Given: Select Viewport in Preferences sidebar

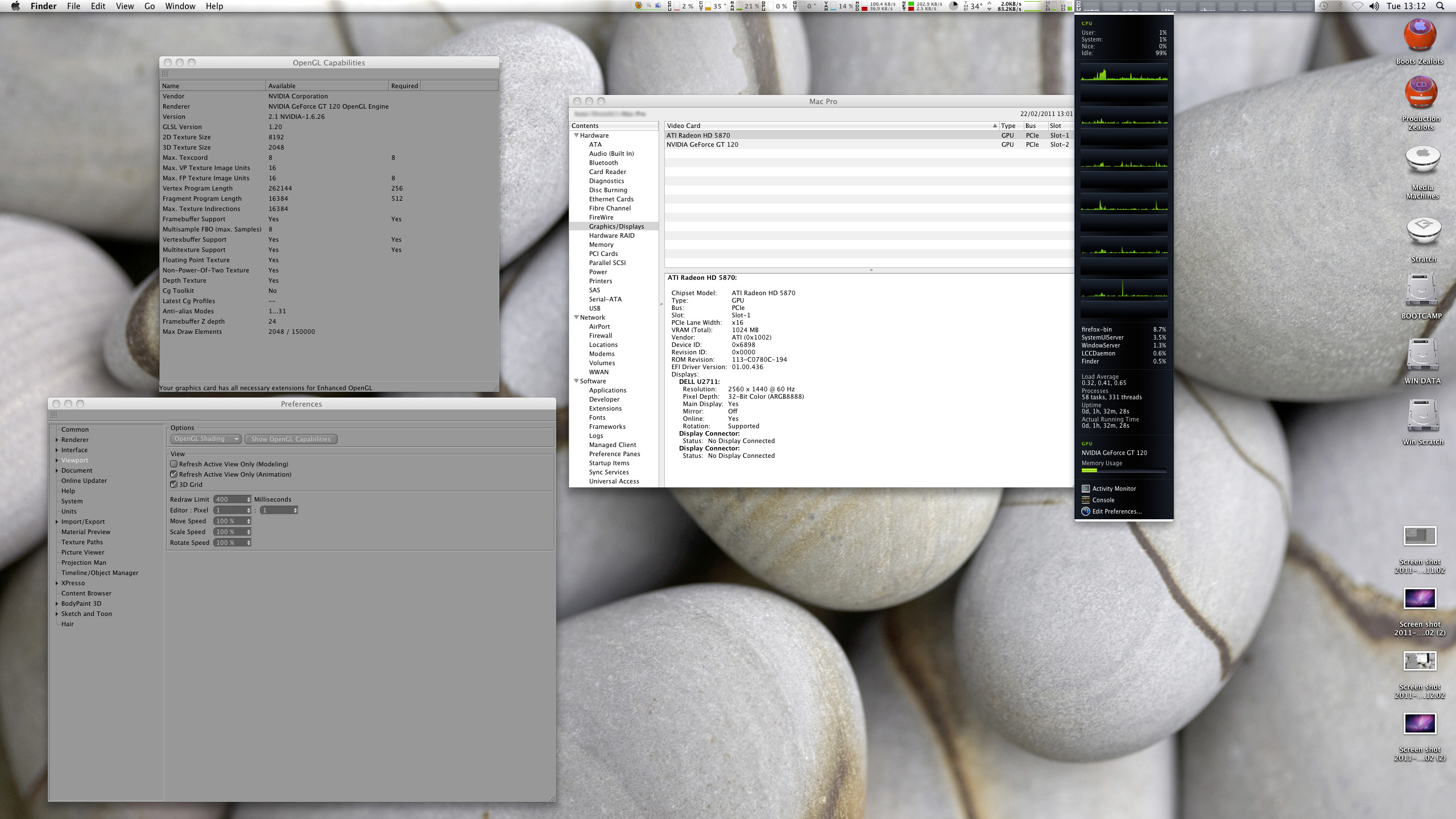Looking at the screenshot, I should click(x=75, y=460).
